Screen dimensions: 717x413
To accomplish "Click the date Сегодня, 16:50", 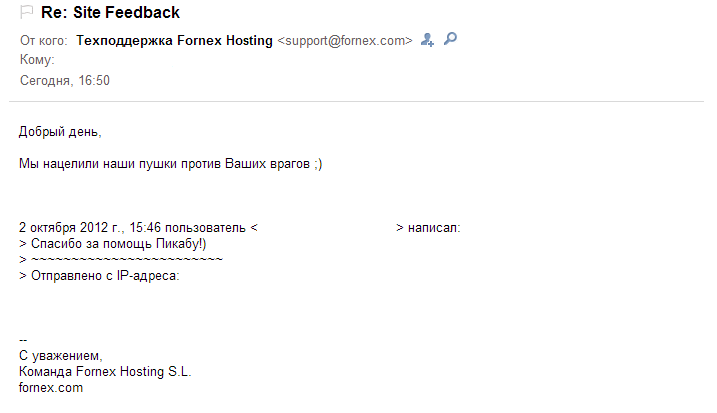I will coord(65,81).
